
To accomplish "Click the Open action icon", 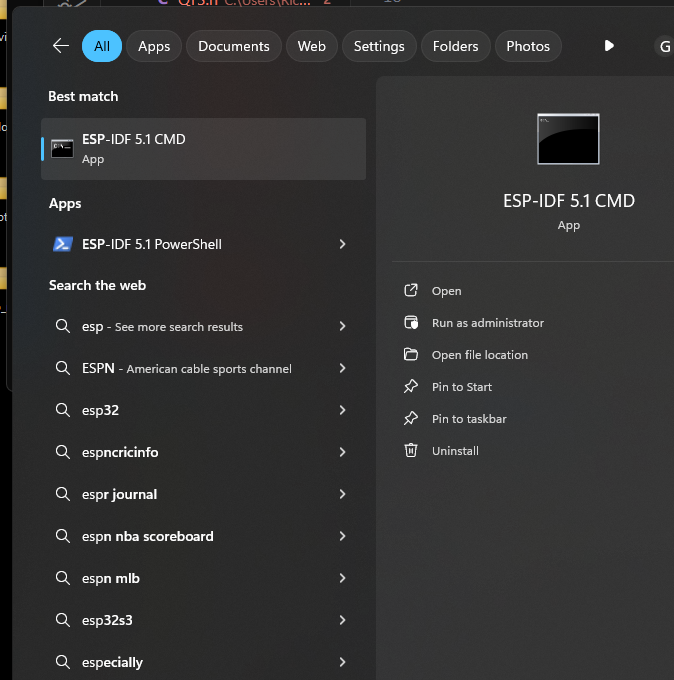I will (x=411, y=290).
